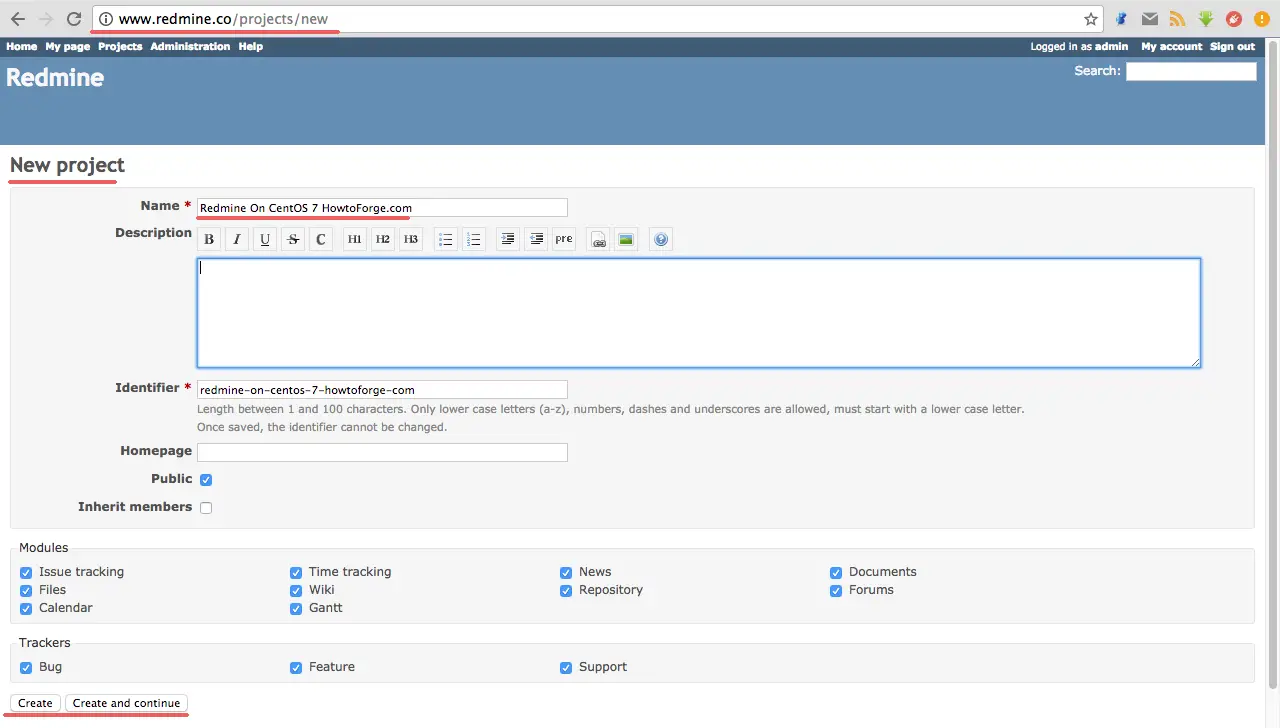Image resolution: width=1280 pixels, height=728 pixels.
Task: Insert inline code with the C icon
Action: [321, 239]
